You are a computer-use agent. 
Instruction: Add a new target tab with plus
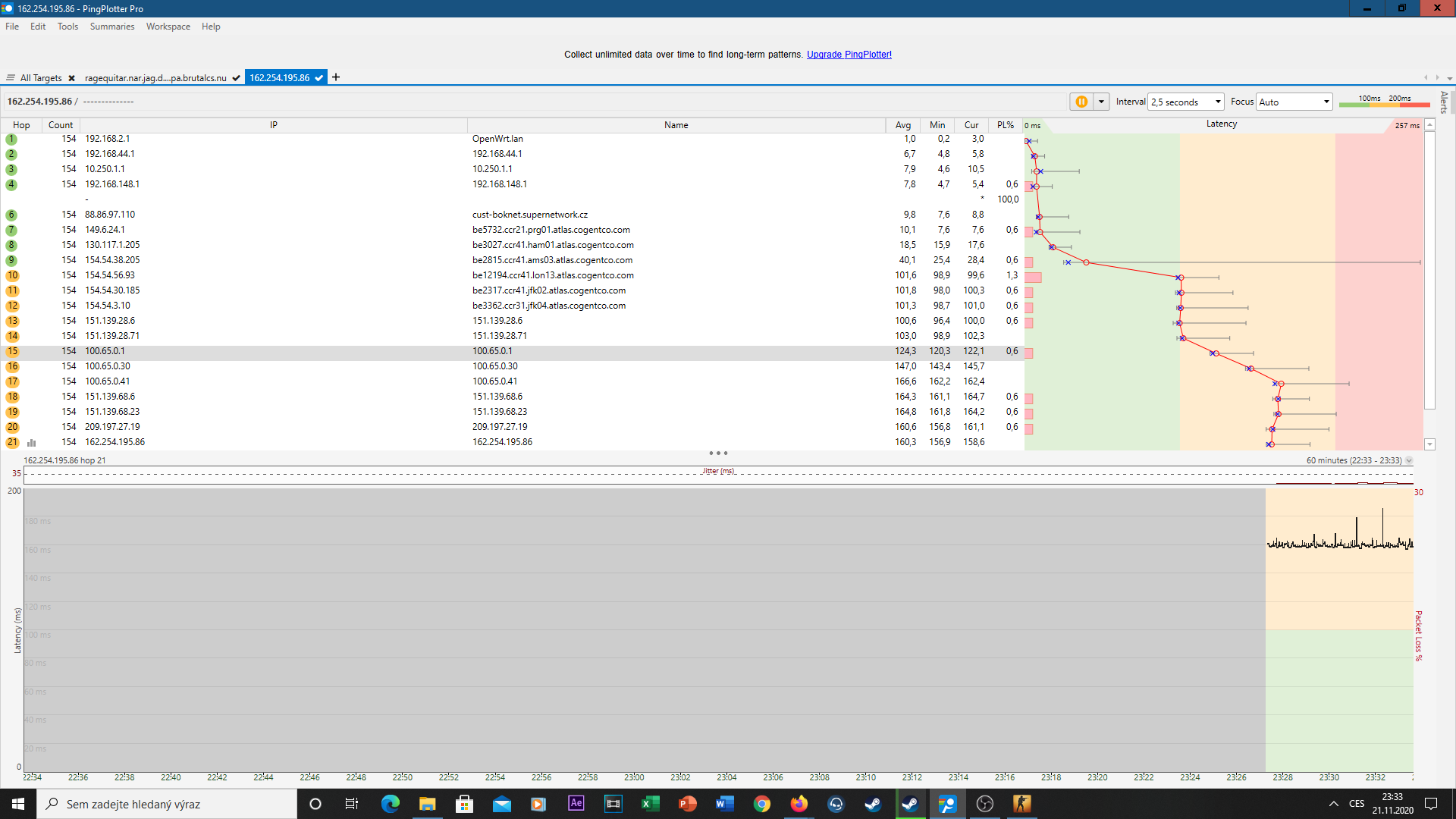tap(336, 77)
